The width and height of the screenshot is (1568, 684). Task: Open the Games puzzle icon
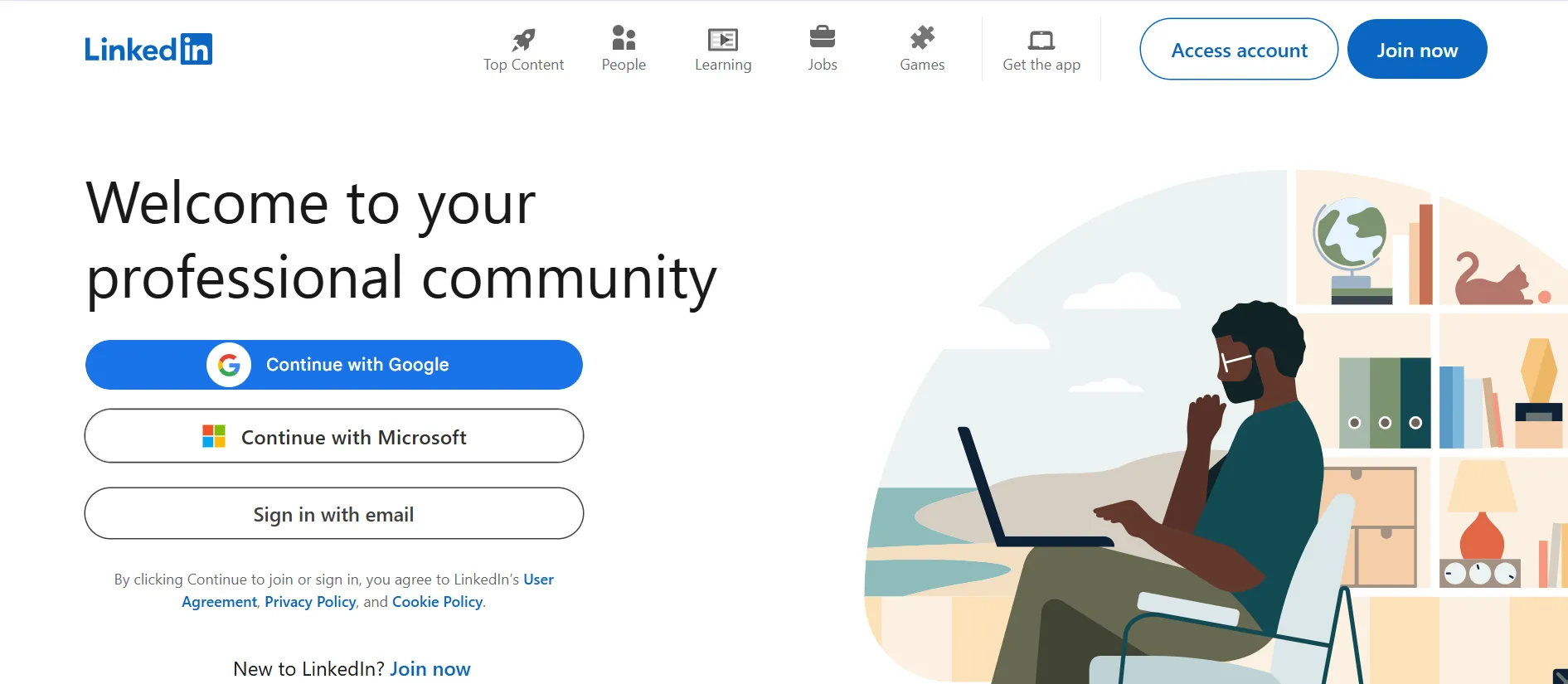[x=922, y=37]
